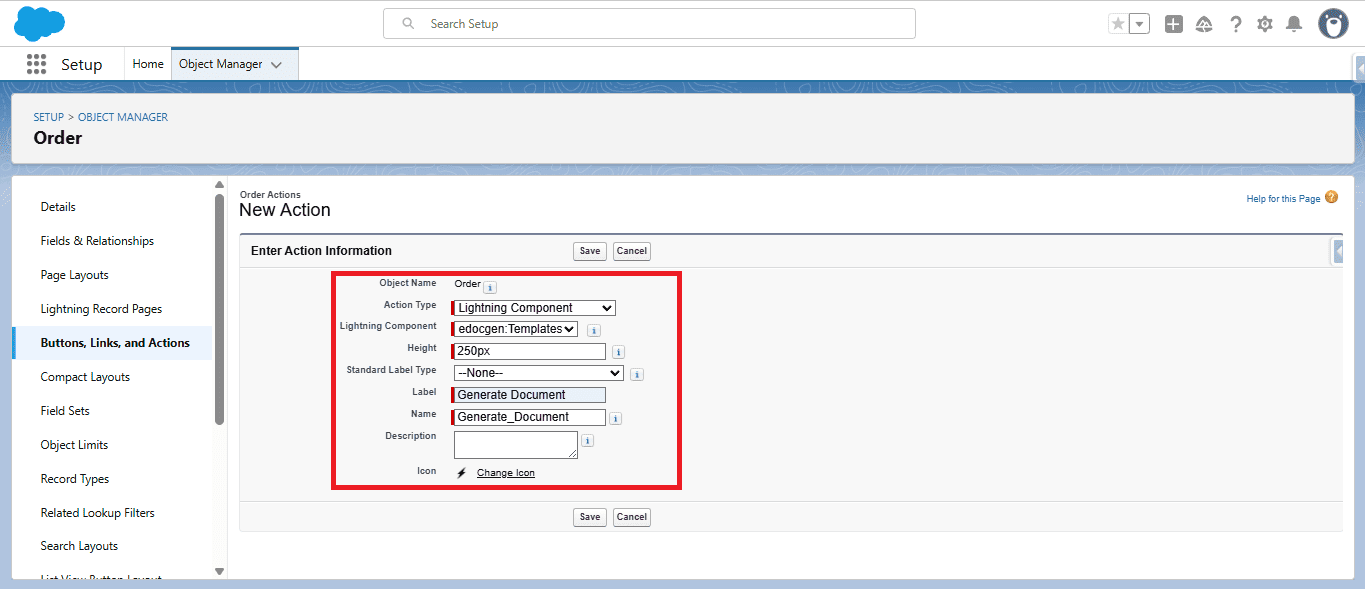
Task: Switch to the Home tab
Action: 148,64
